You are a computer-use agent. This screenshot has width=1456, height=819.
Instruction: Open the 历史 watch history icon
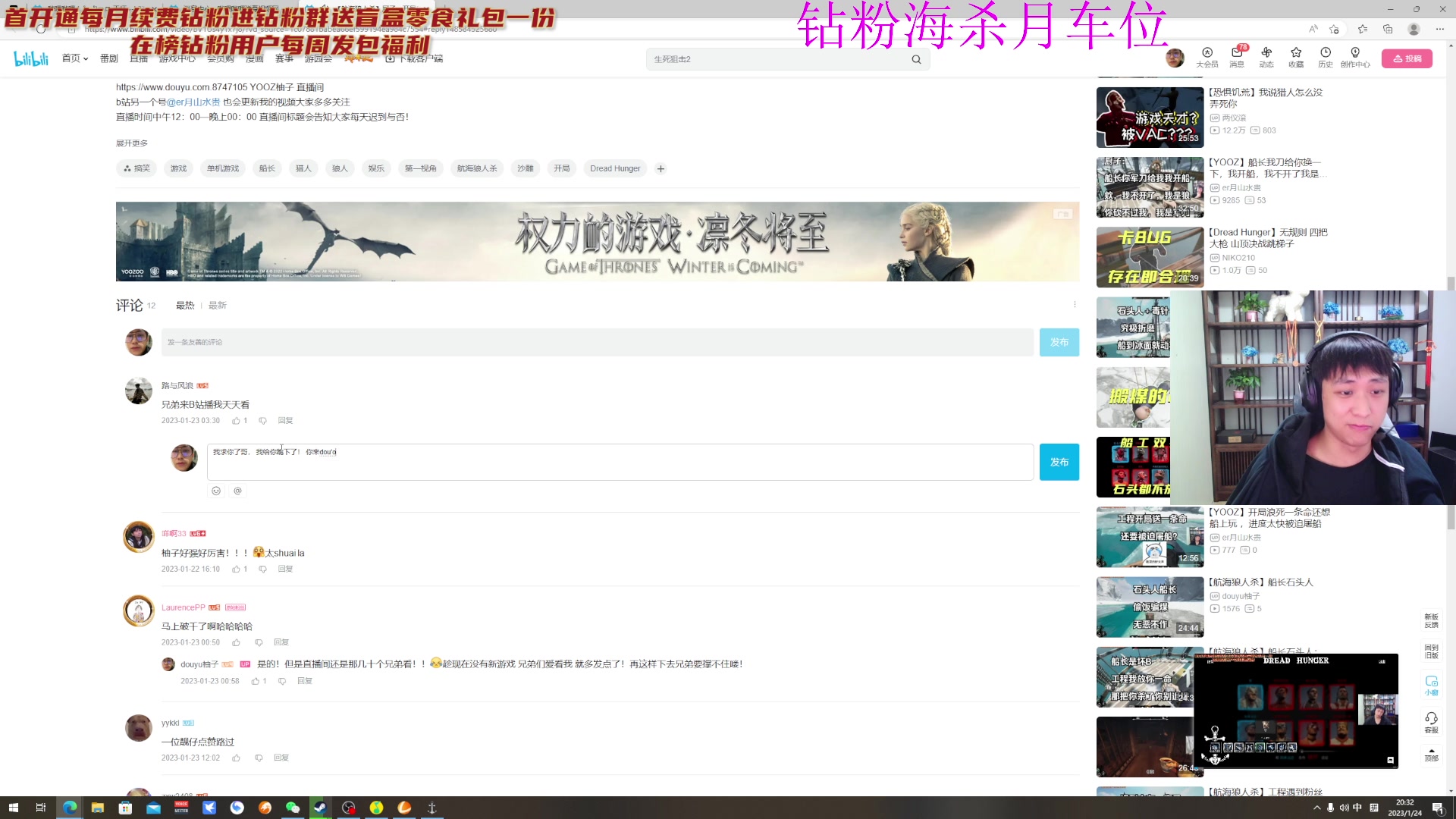point(1326,58)
